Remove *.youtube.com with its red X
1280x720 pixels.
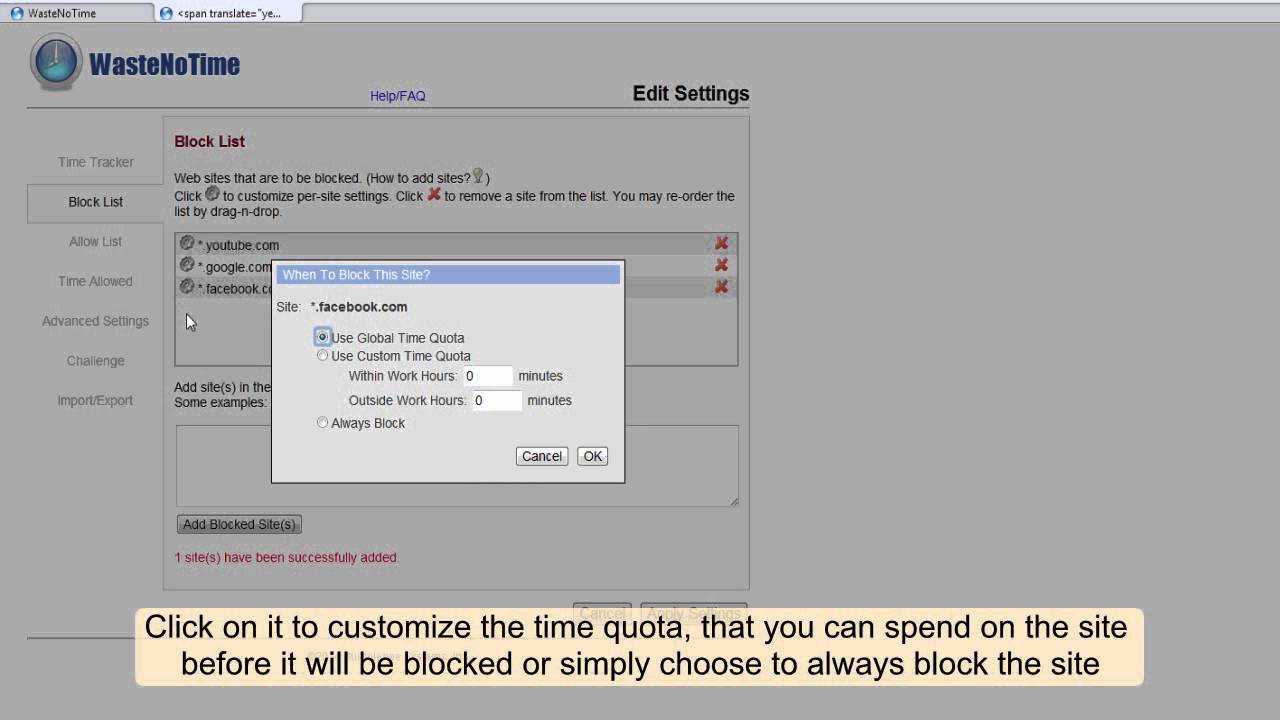(x=721, y=243)
